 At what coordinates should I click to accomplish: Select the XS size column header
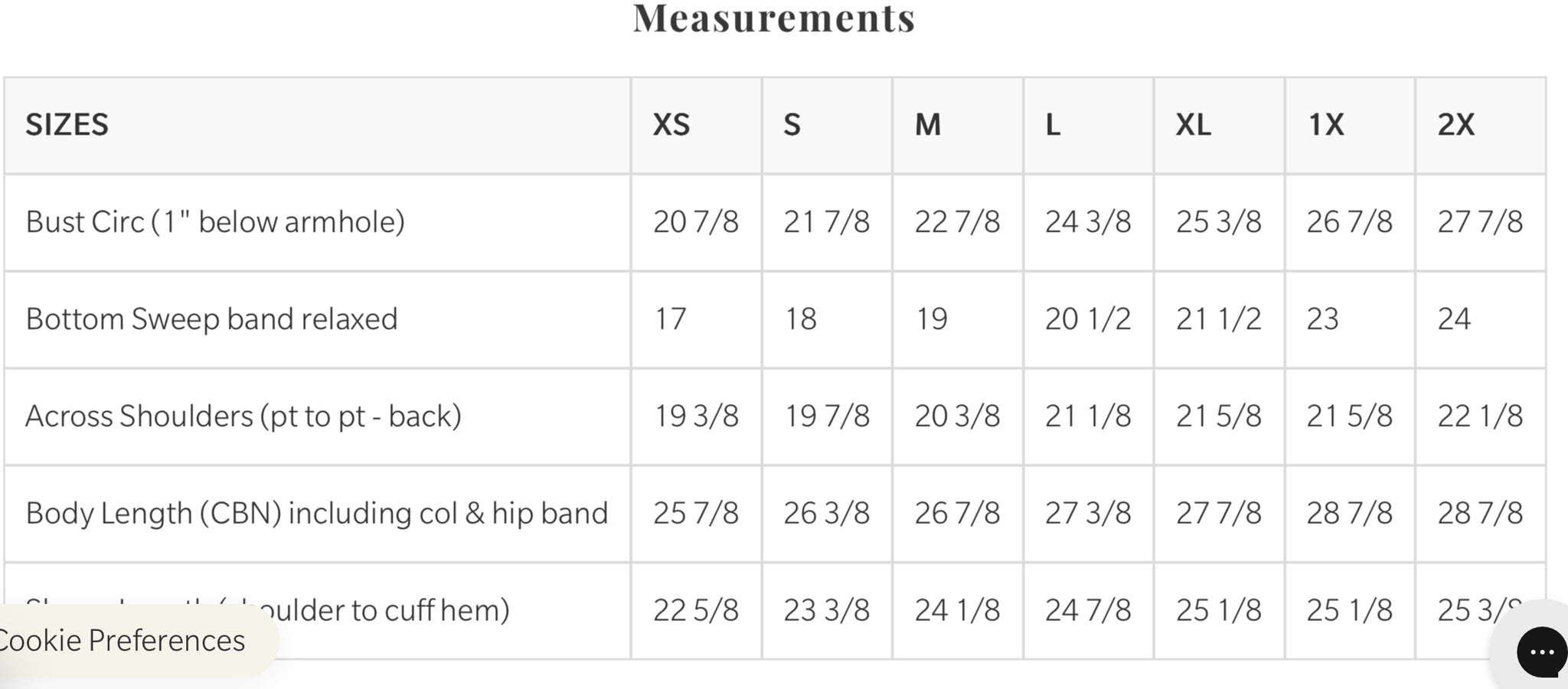[x=671, y=125]
